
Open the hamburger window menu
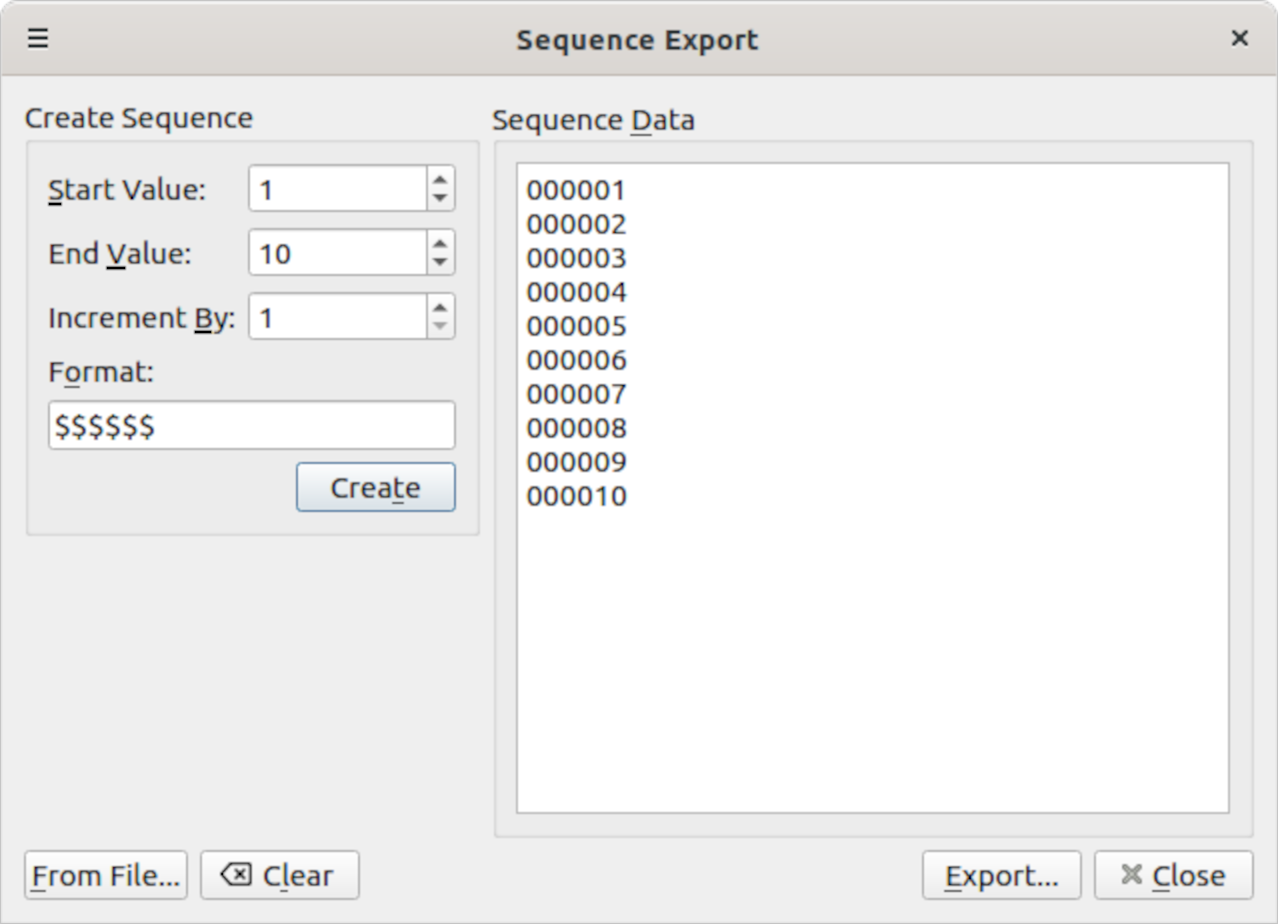(x=38, y=38)
